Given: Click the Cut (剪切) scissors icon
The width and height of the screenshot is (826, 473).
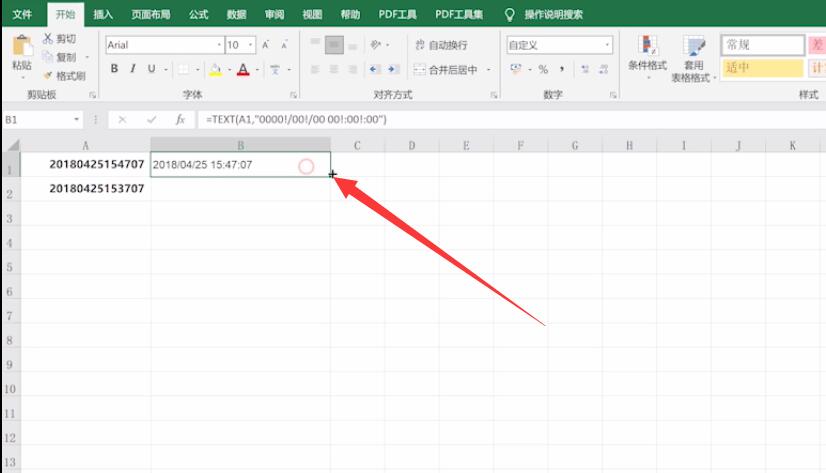Looking at the screenshot, I should tap(48, 38).
